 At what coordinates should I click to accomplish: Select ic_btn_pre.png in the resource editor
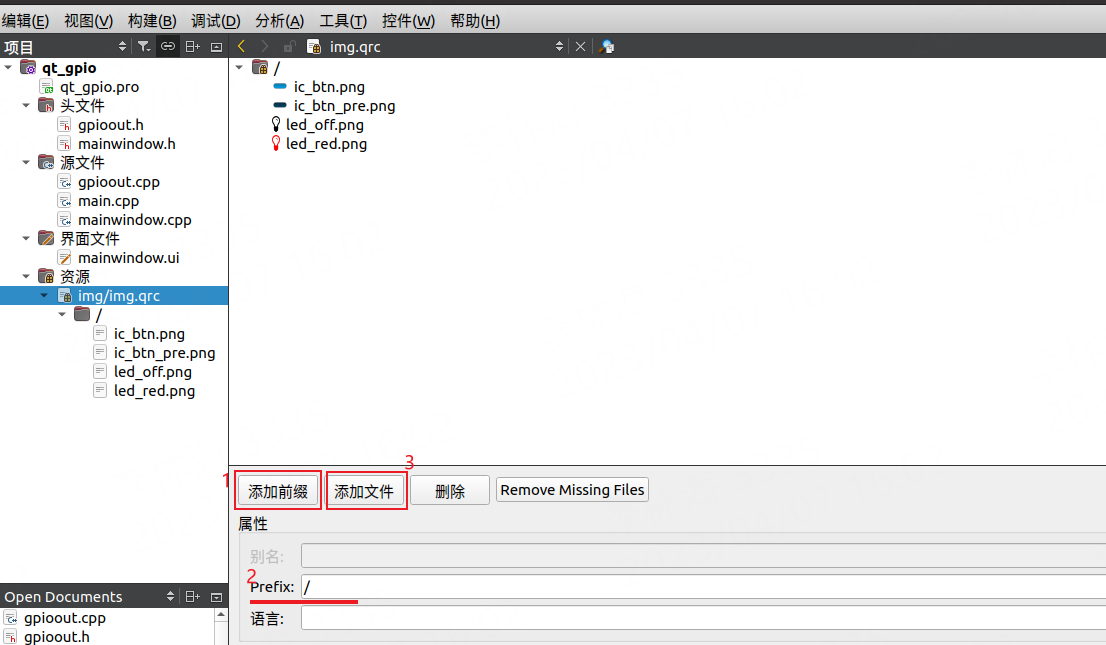click(344, 106)
